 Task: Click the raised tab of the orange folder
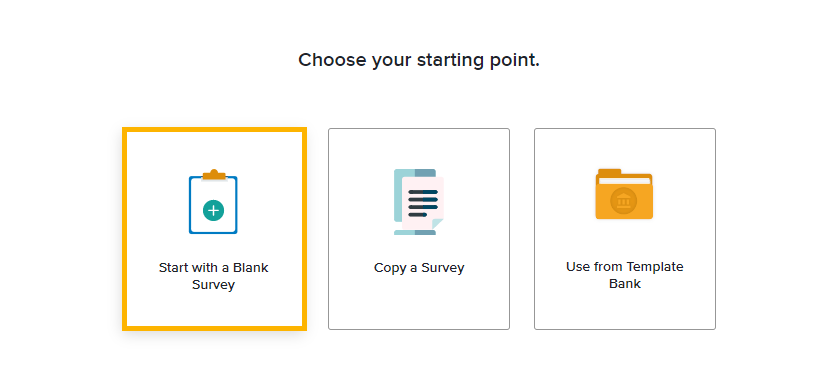tap(609, 173)
